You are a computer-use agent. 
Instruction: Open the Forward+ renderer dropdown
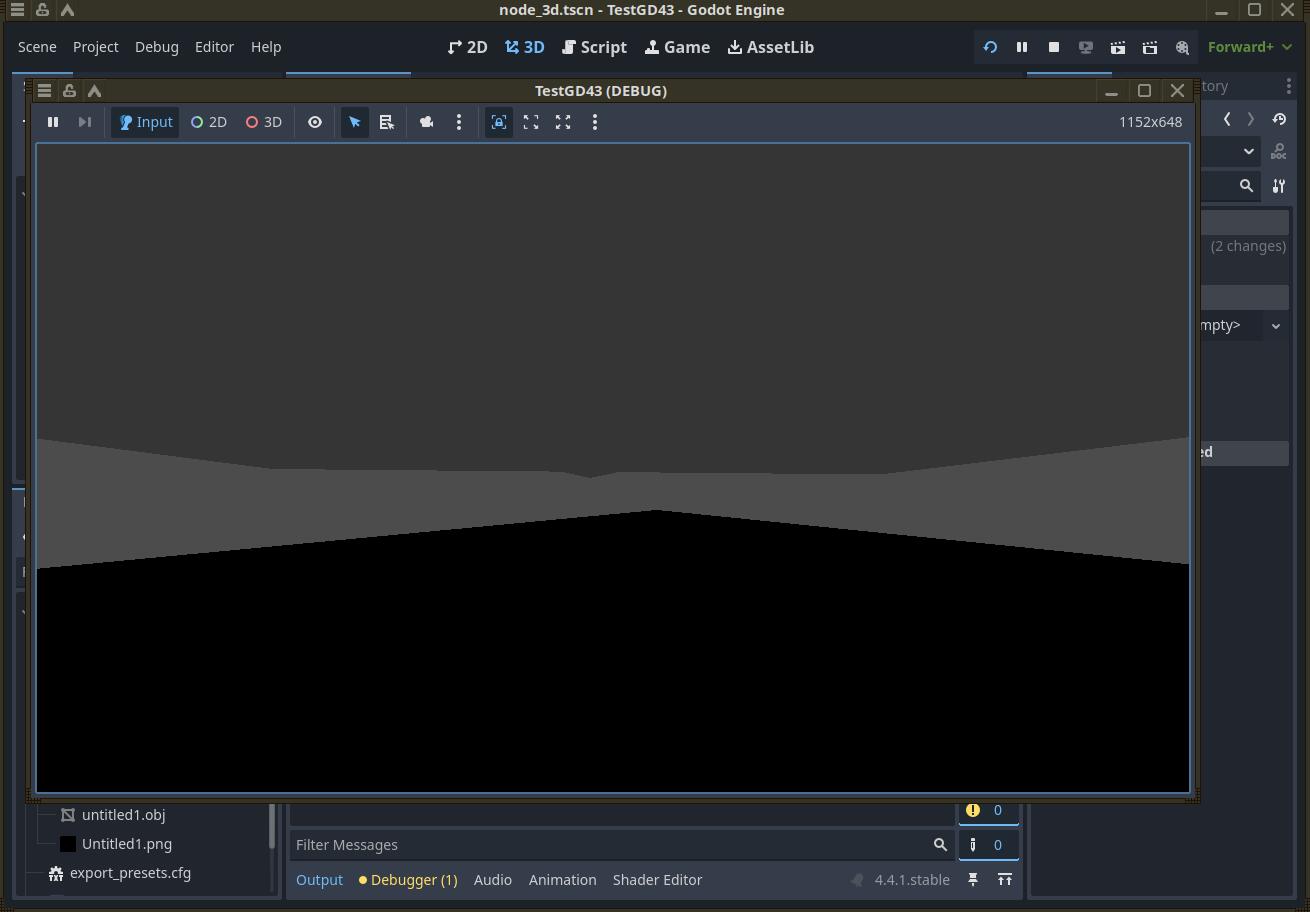pyautogui.click(x=1250, y=47)
